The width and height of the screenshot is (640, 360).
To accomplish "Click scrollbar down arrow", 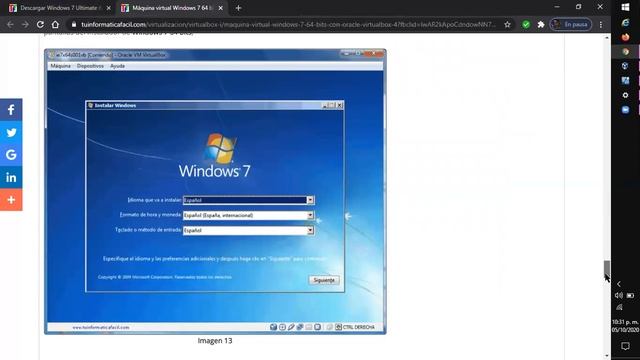I will pyautogui.click(x=607, y=356).
